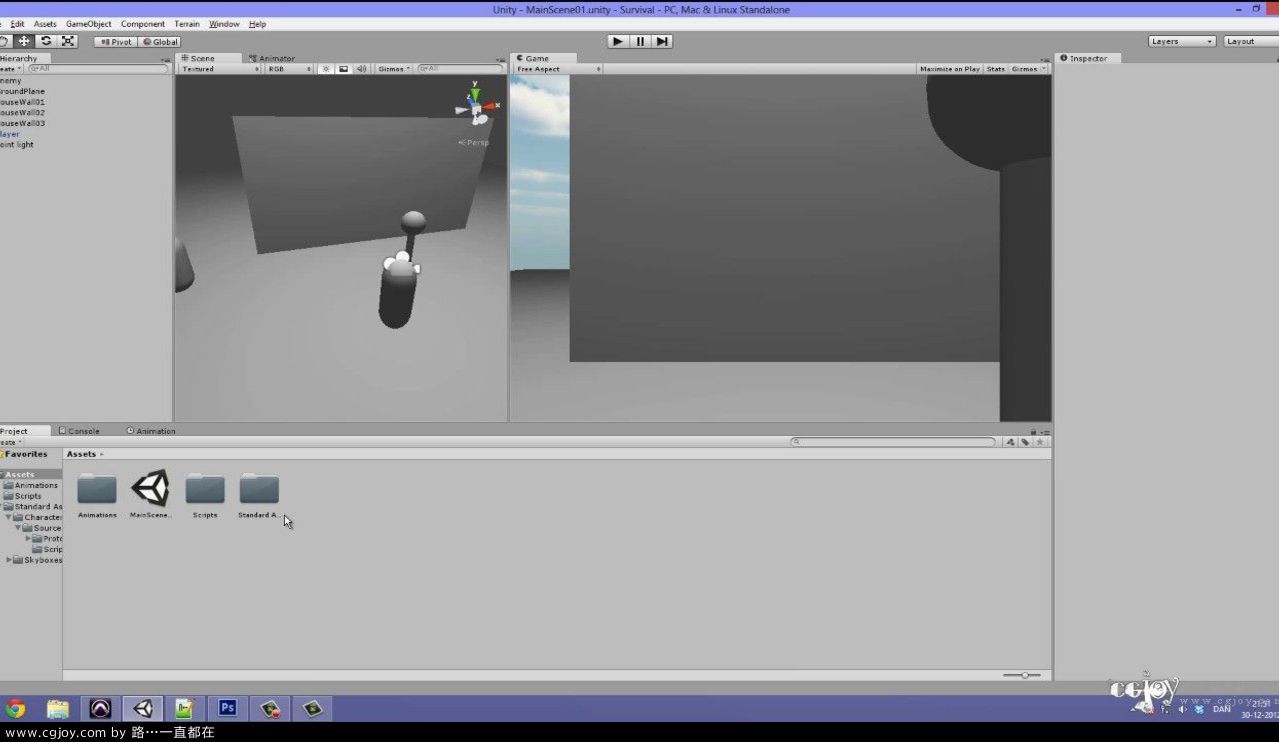Viewport: 1279px width, 742px height.
Task: Open the Layout dropdown
Action: [1251, 41]
